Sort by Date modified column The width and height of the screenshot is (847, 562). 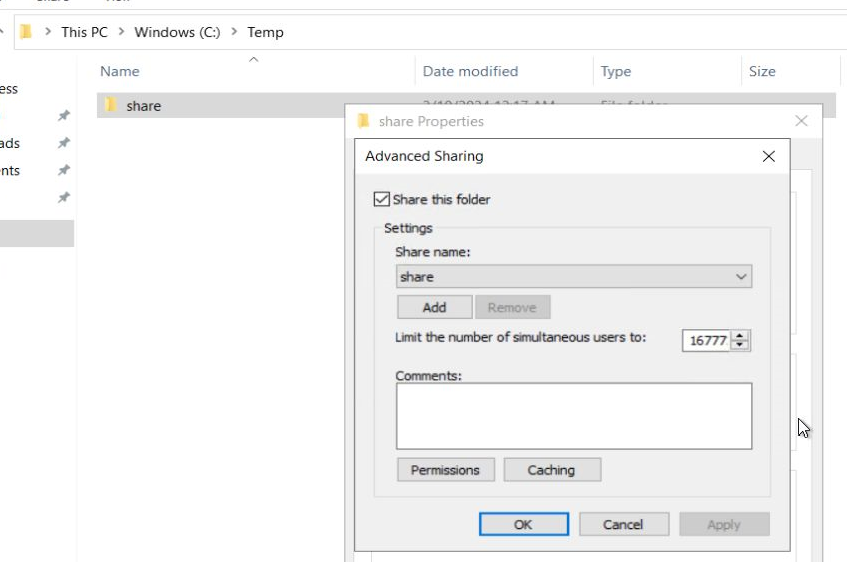[x=470, y=71]
